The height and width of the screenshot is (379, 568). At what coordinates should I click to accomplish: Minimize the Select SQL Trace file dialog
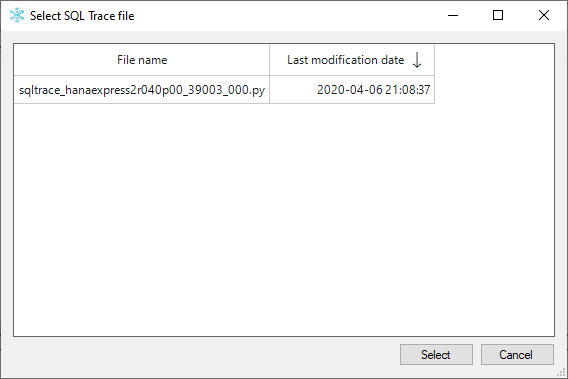pyautogui.click(x=453, y=16)
